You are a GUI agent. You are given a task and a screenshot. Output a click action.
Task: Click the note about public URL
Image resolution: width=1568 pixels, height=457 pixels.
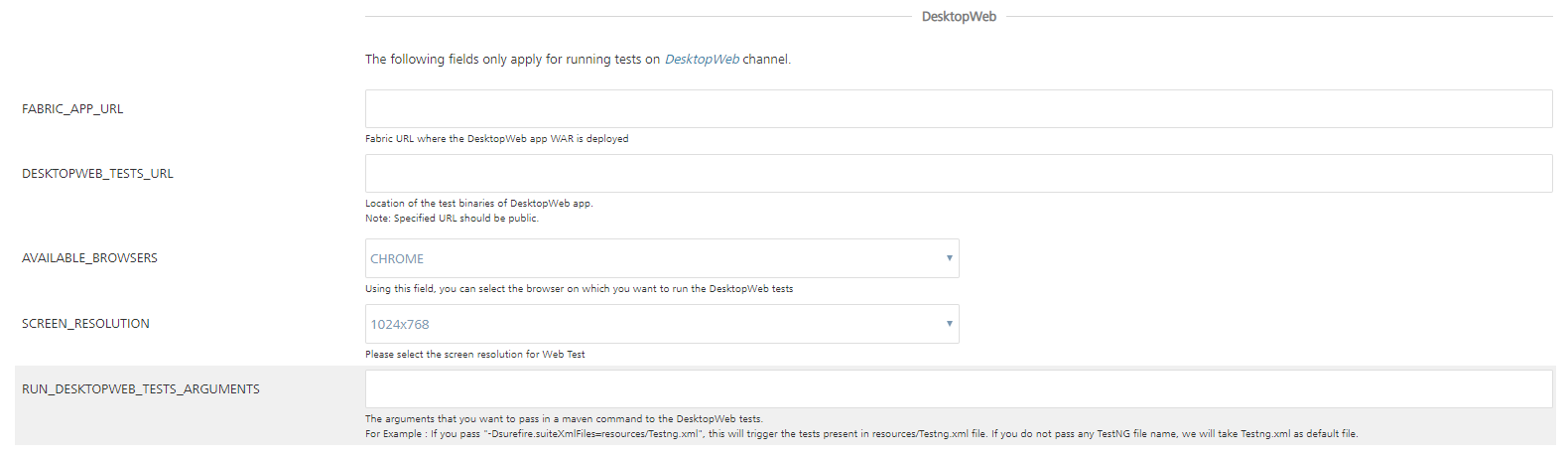(452, 219)
